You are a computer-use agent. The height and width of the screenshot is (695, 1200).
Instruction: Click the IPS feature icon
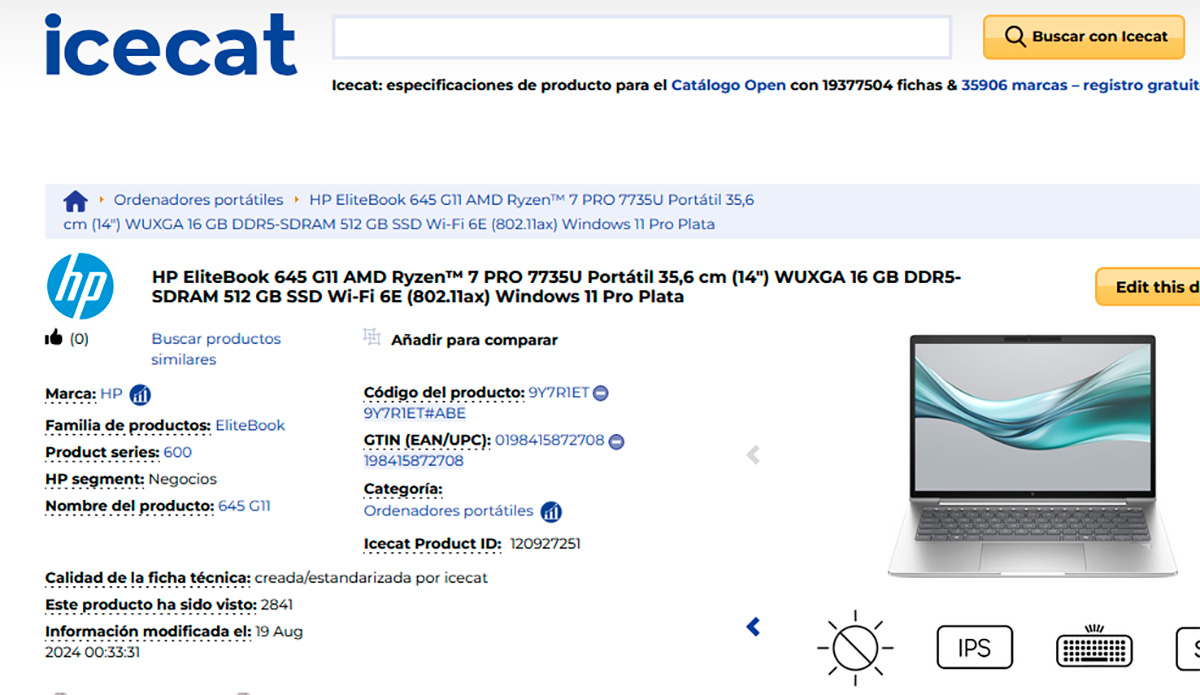(x=975, y=647)
